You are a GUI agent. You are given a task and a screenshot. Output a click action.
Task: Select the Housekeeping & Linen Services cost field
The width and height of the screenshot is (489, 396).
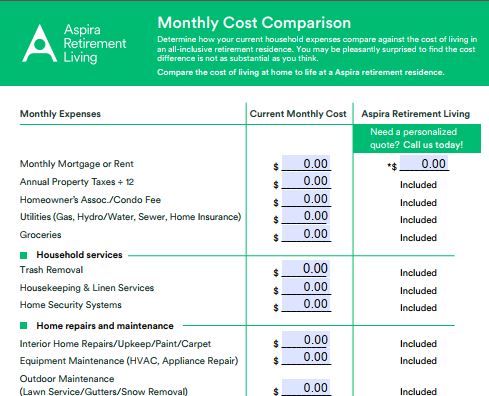point(306,287)
